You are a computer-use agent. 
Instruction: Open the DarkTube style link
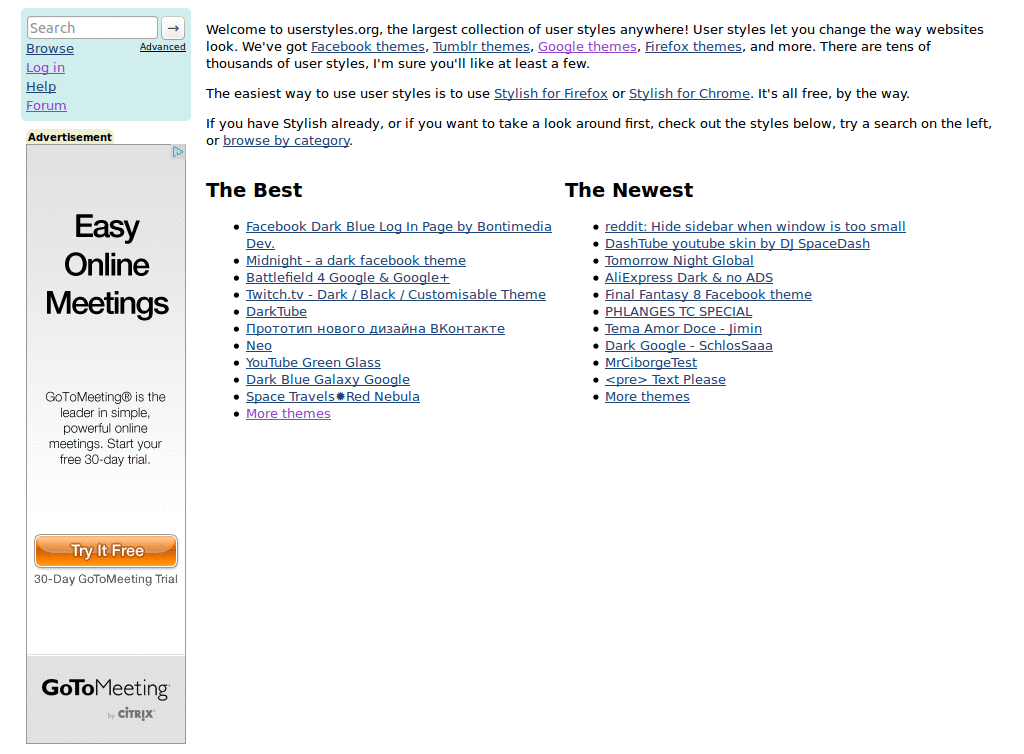coord(276,311)
